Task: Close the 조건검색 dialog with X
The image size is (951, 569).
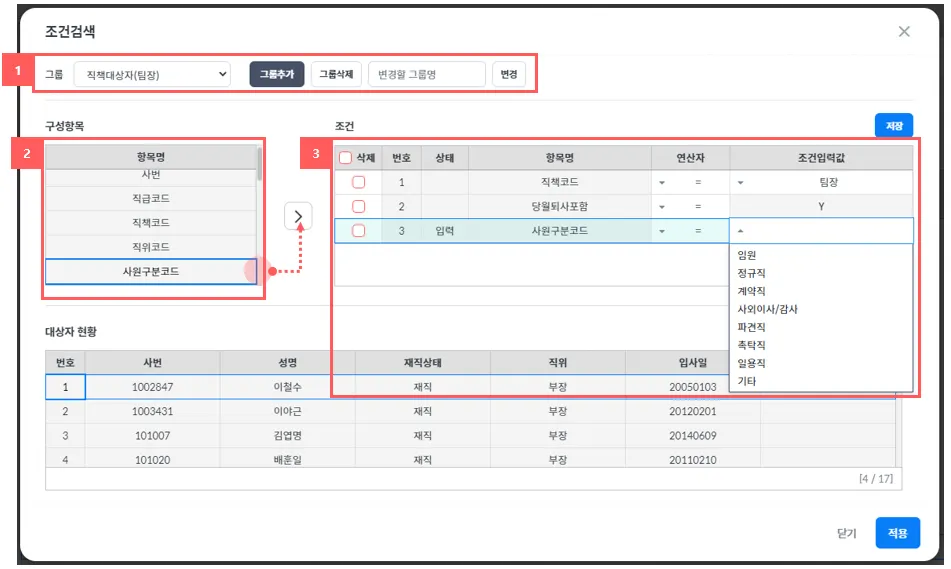Action: tap(904, 32)
